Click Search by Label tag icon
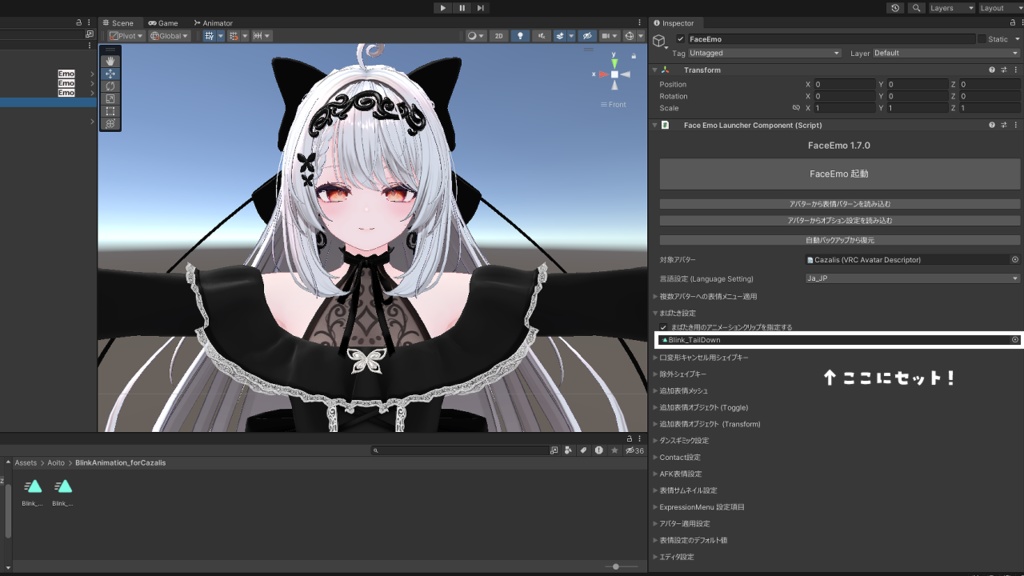1024x576 pixels. coord(583,450)
